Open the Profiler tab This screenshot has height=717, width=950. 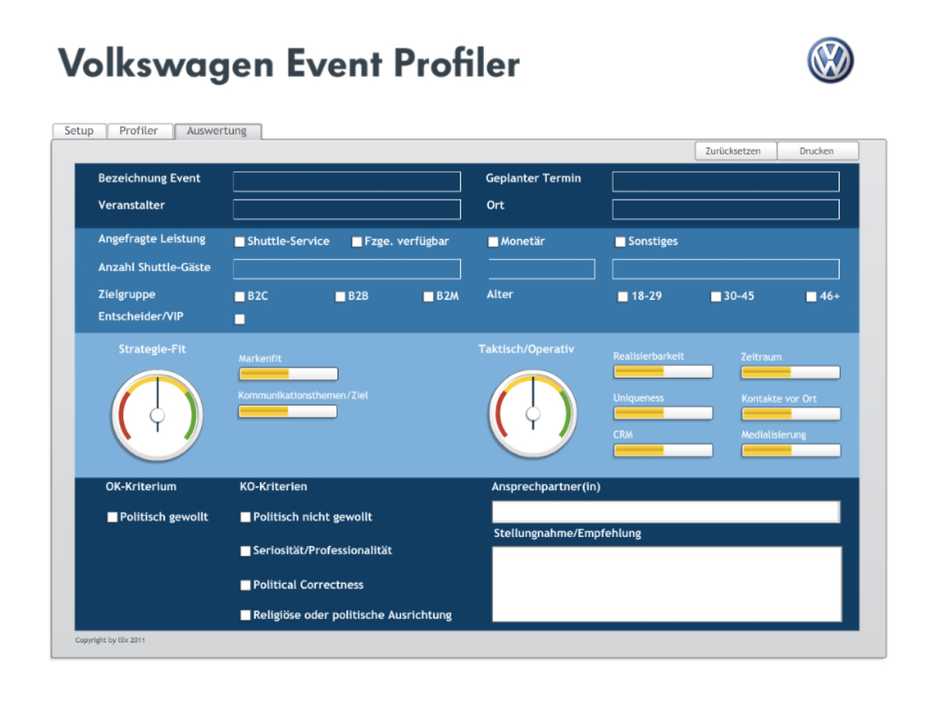click(x=139, y=131)
